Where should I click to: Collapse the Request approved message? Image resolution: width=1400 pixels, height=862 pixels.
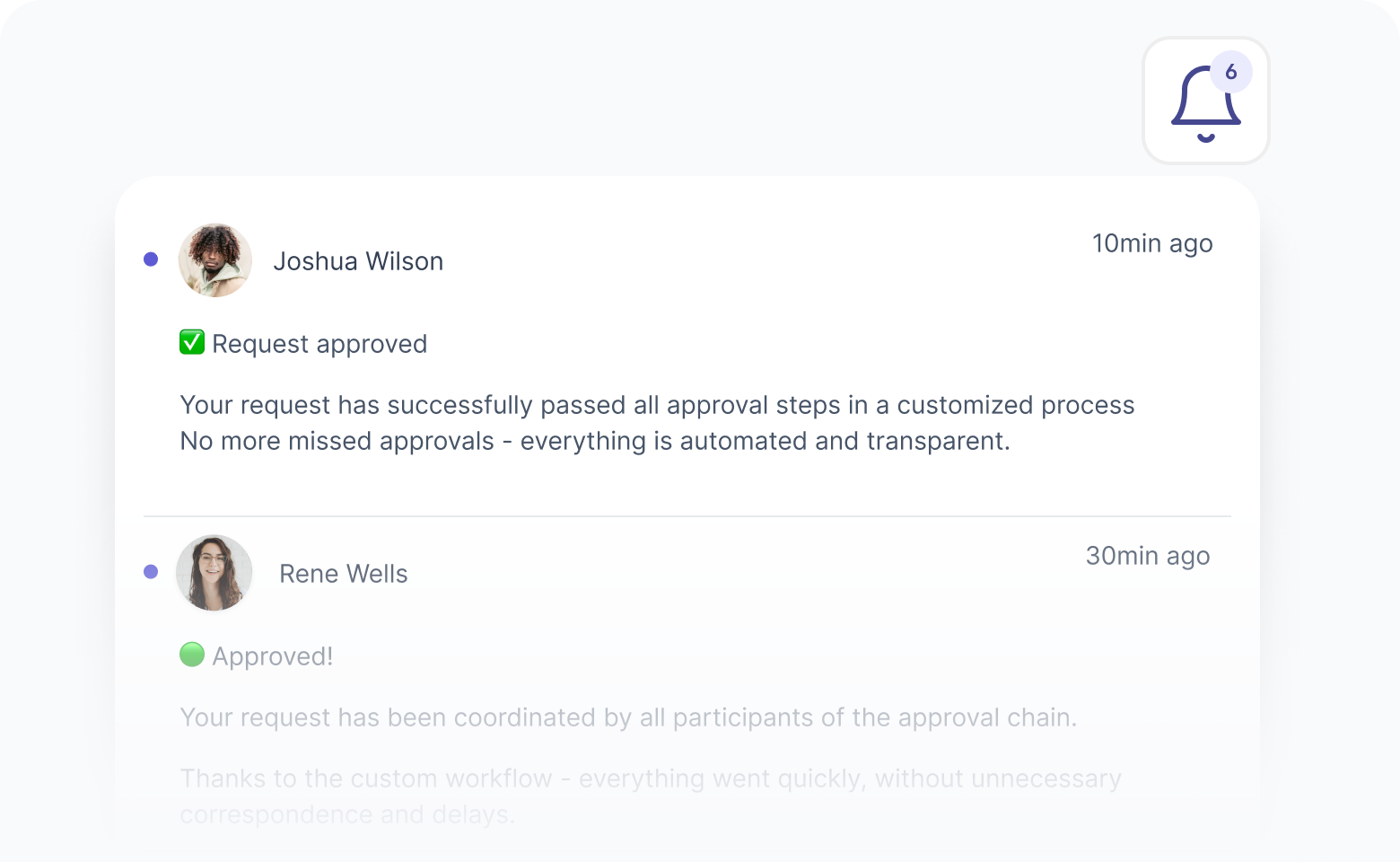pos(319,344)
